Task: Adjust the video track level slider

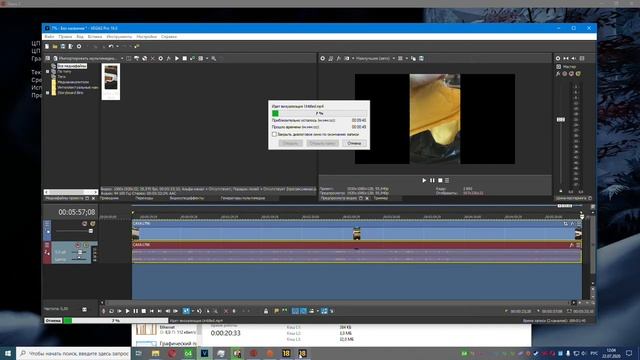Action: (91, 231)
